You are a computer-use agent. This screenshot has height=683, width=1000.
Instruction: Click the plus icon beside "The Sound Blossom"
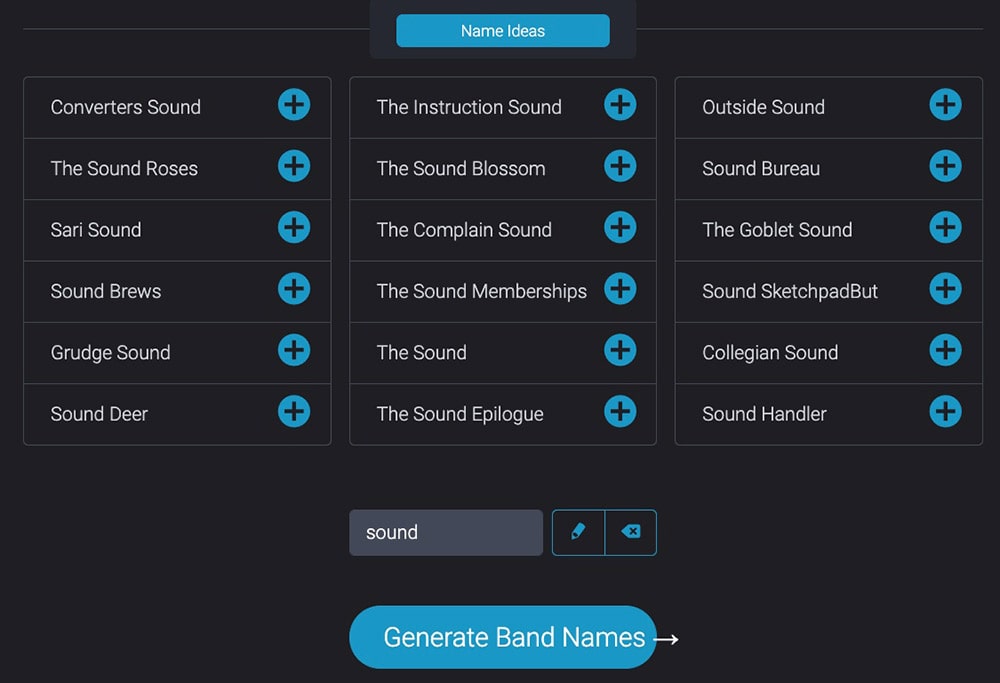pyautogui.click(x=620, y=167)
